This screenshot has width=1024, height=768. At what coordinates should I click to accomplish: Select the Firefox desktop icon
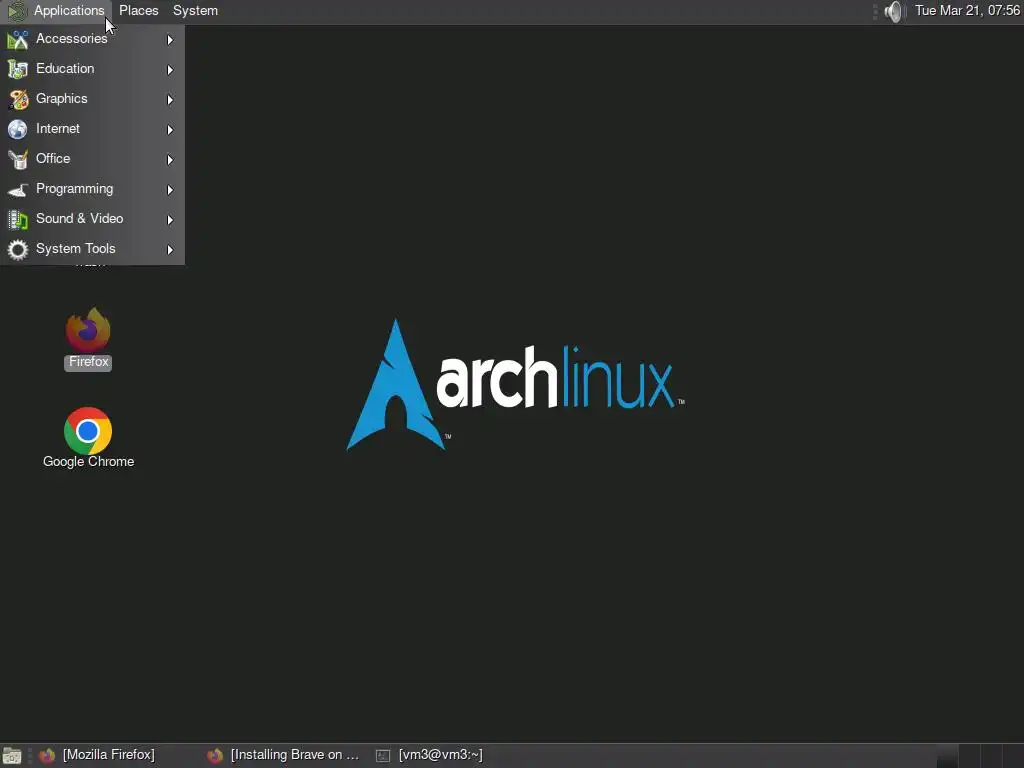point(88,339)
